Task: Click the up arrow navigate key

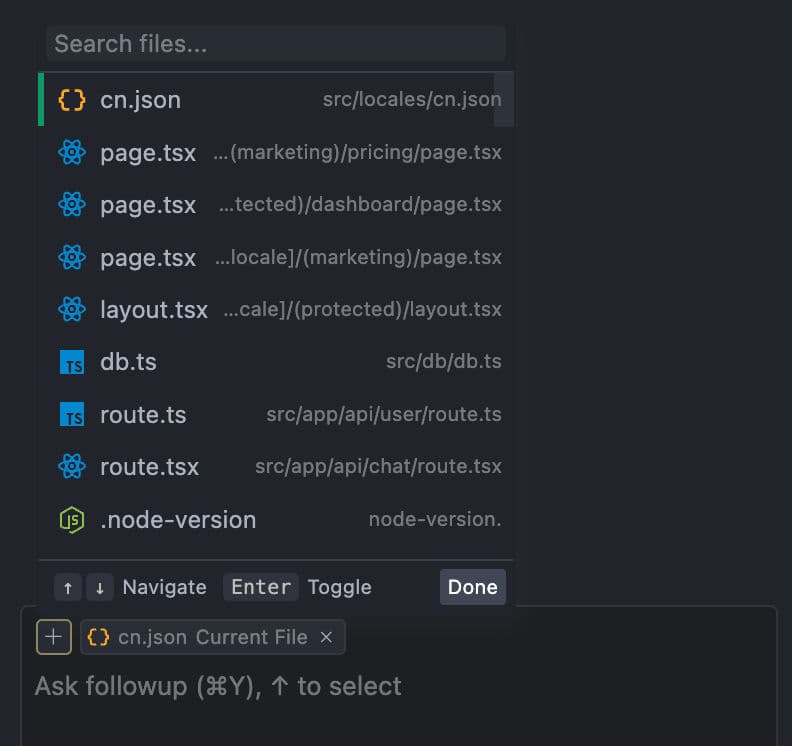Action: [67, 588]
